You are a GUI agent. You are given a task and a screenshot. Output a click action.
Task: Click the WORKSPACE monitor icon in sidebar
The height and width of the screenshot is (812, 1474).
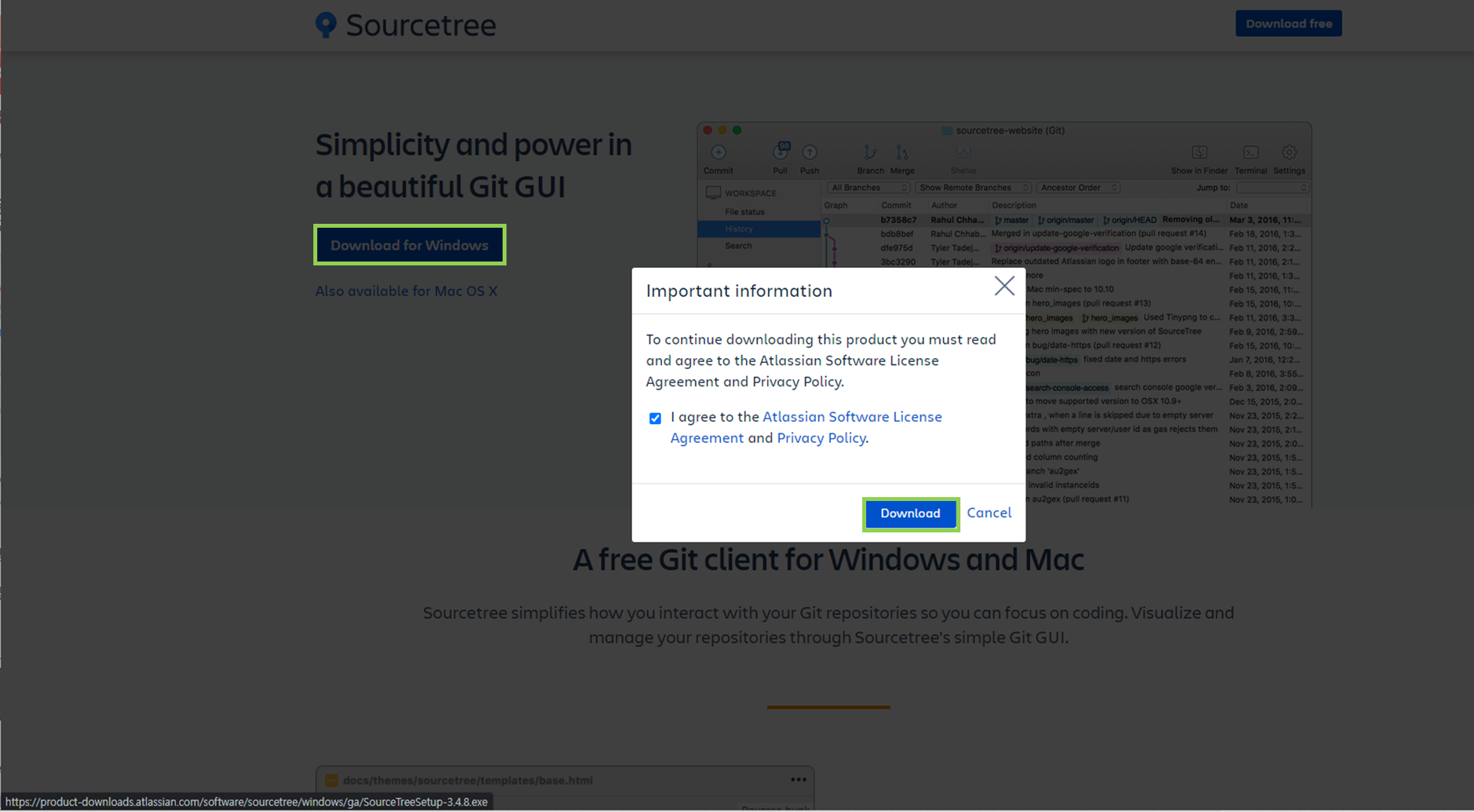[713, 193]
